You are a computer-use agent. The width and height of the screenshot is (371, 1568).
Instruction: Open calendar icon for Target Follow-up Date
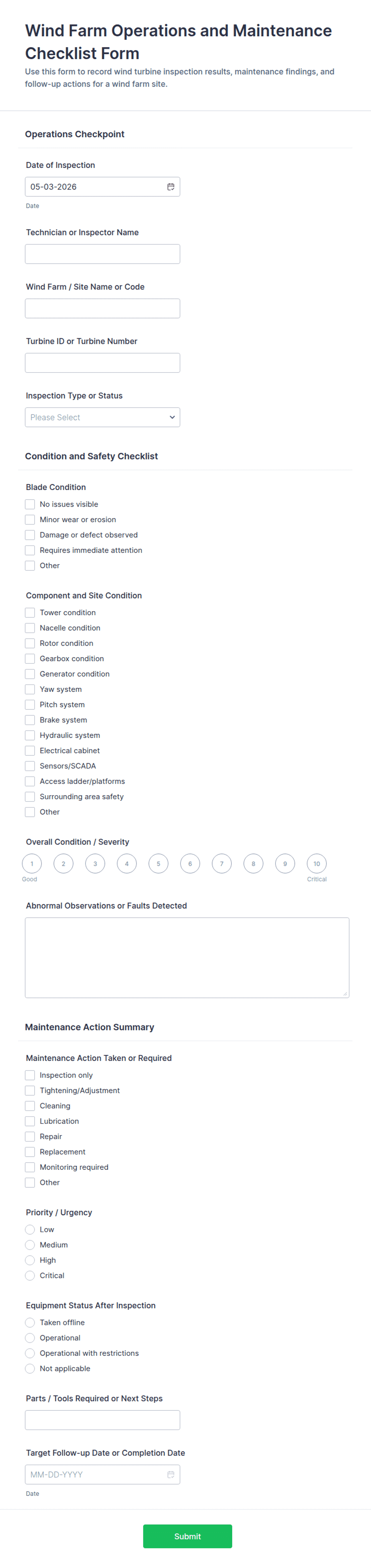(171, 1474)
